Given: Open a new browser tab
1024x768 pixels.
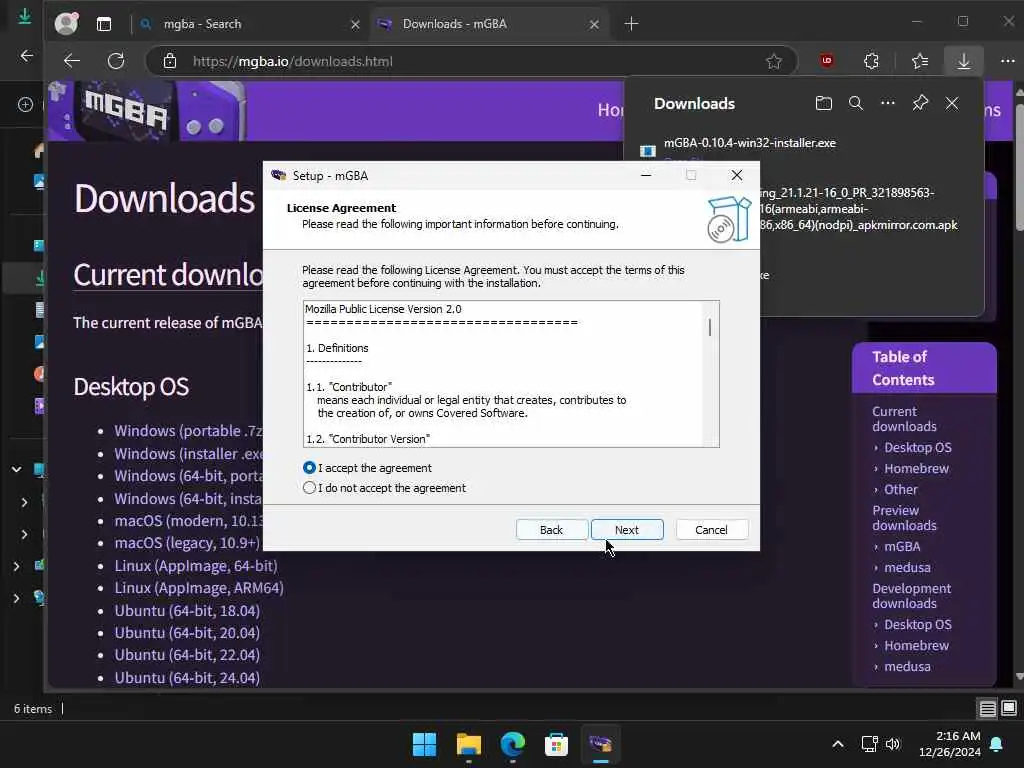Looking at the screenshot, I should [632, 24].
